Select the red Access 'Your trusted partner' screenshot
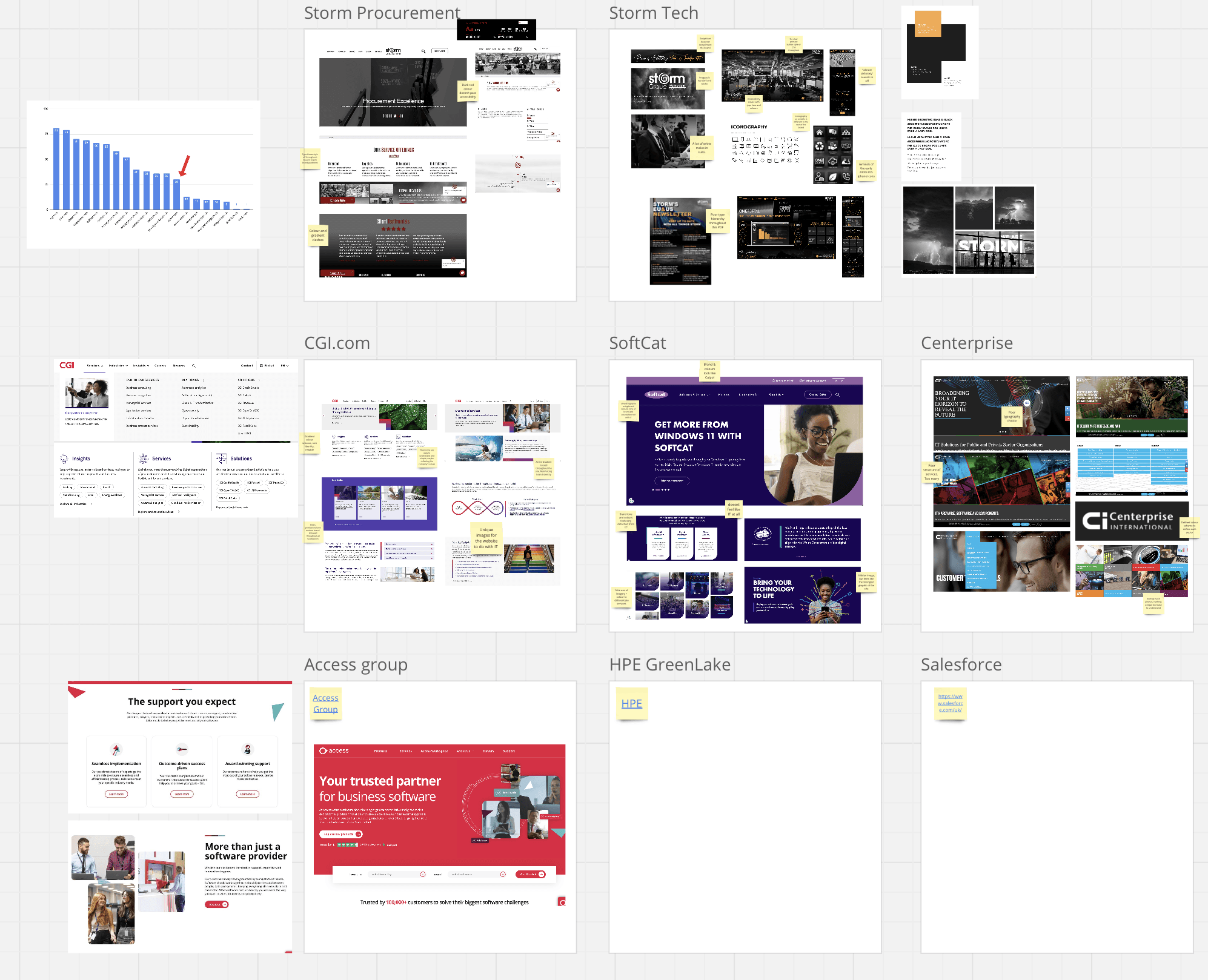 click(x=440, y=827)
